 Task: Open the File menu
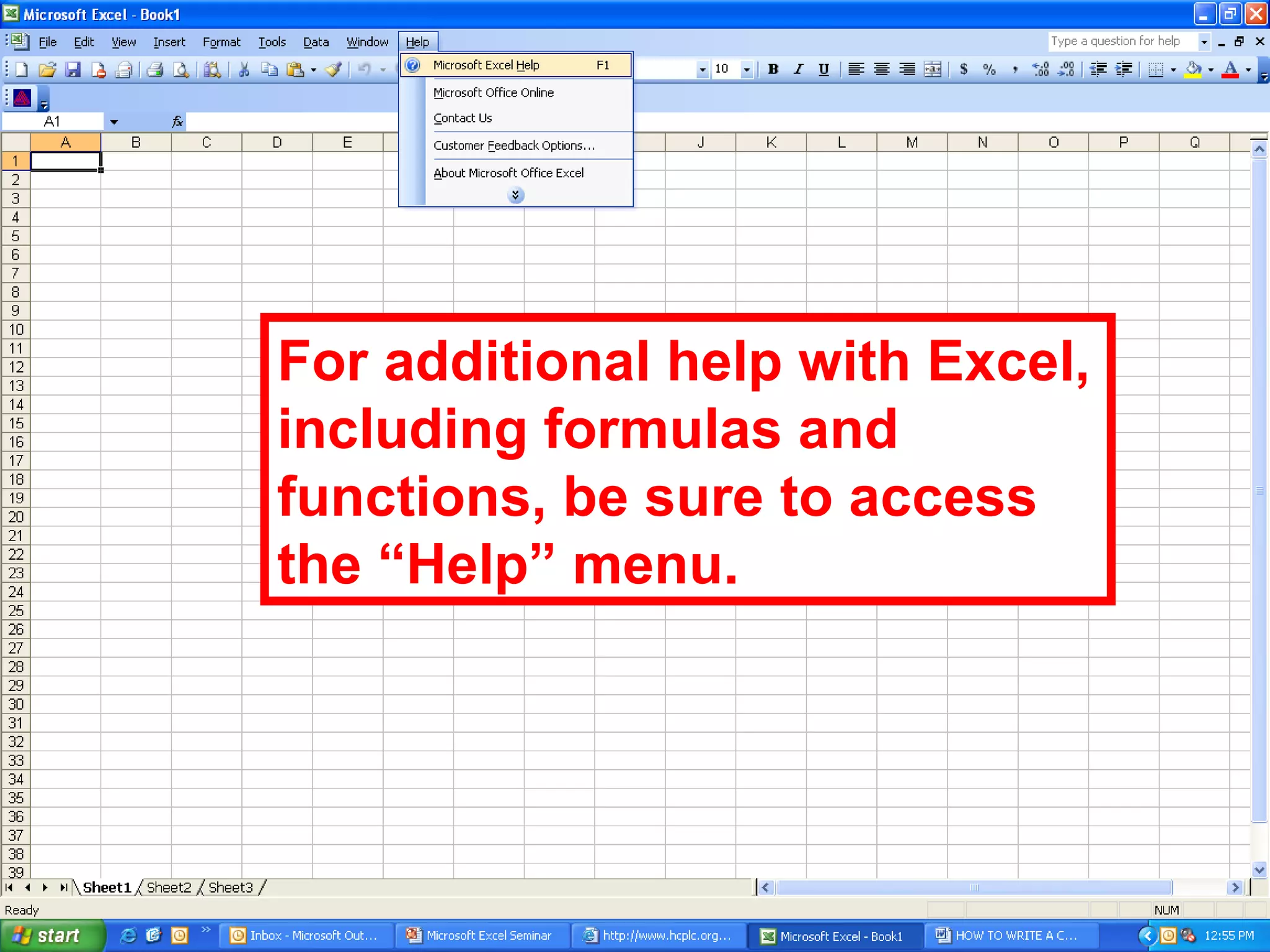47,42
